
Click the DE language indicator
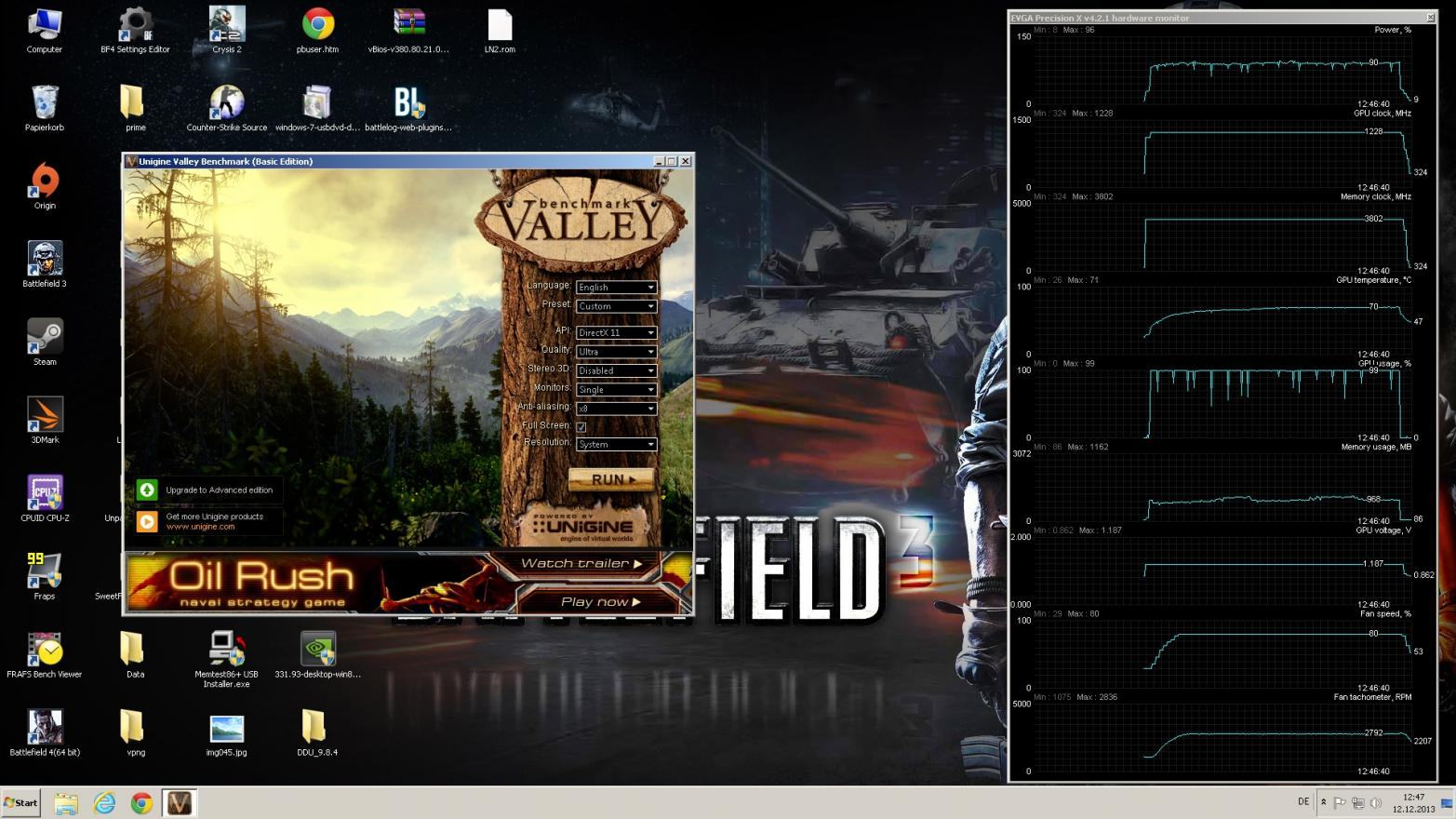pos(1303,801)
